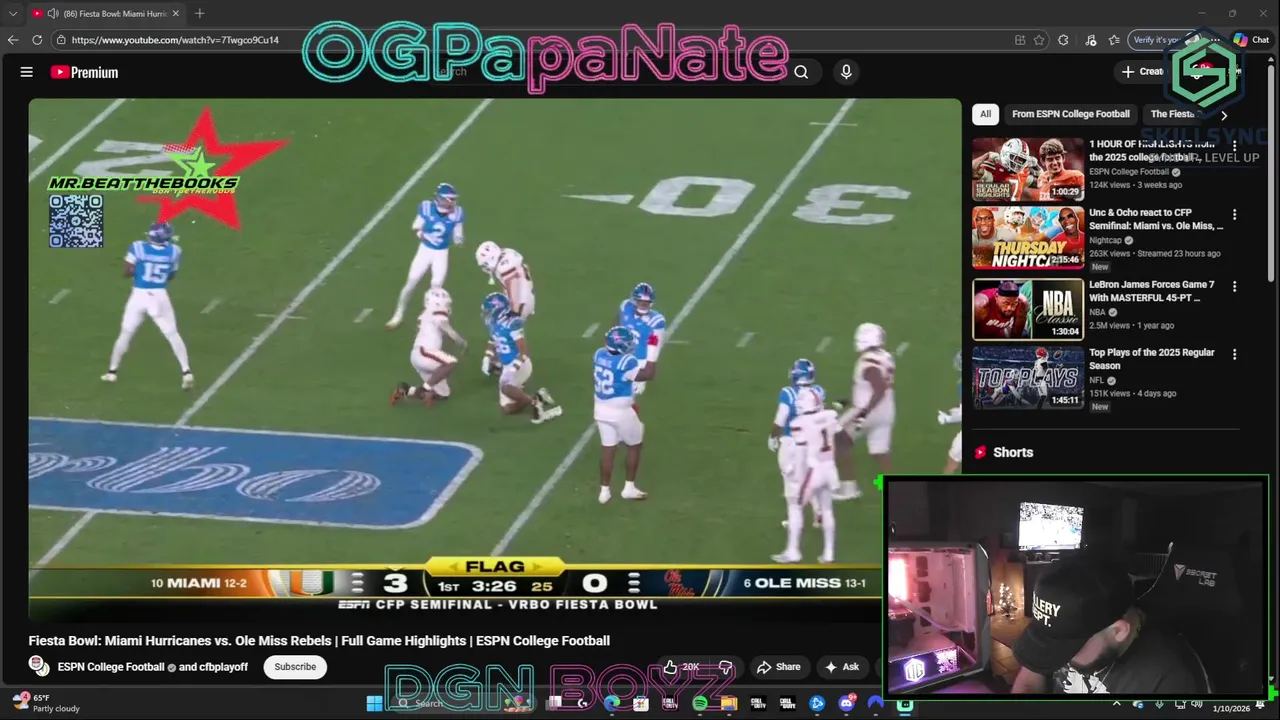Open Unc & Ocho react video thumbnail
Image resolution: width=1280 pixels, height=720 pixels.
(x=1028, y=238)
